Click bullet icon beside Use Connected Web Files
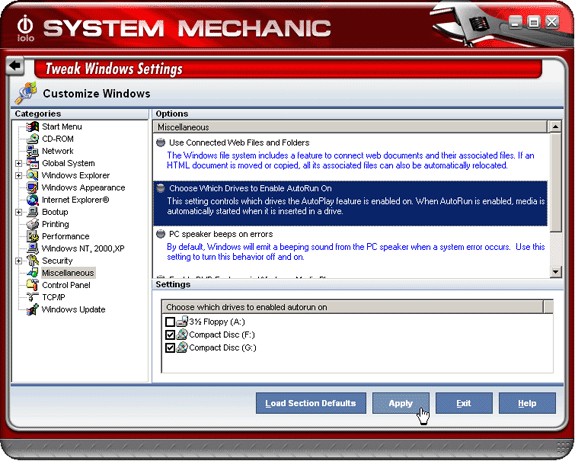 (x=161, y=142)
